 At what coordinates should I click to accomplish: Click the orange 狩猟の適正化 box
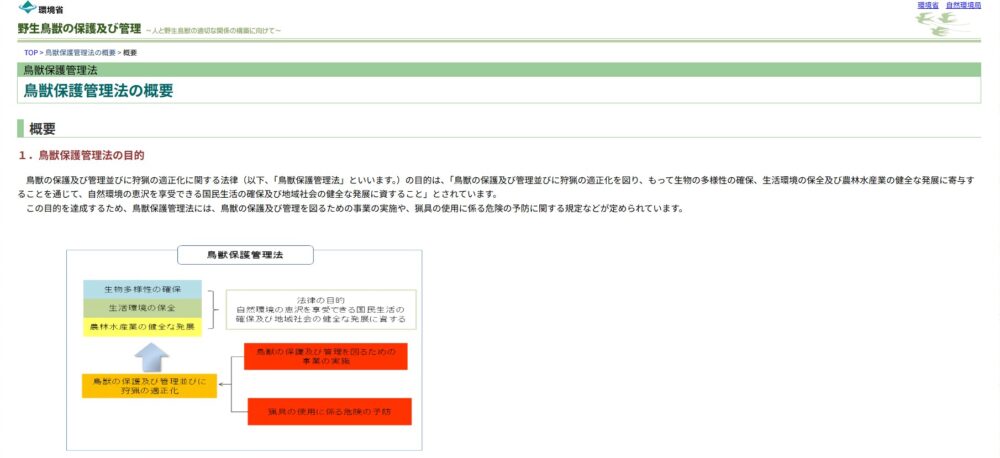pyautogui.click(x=149, y=385)
